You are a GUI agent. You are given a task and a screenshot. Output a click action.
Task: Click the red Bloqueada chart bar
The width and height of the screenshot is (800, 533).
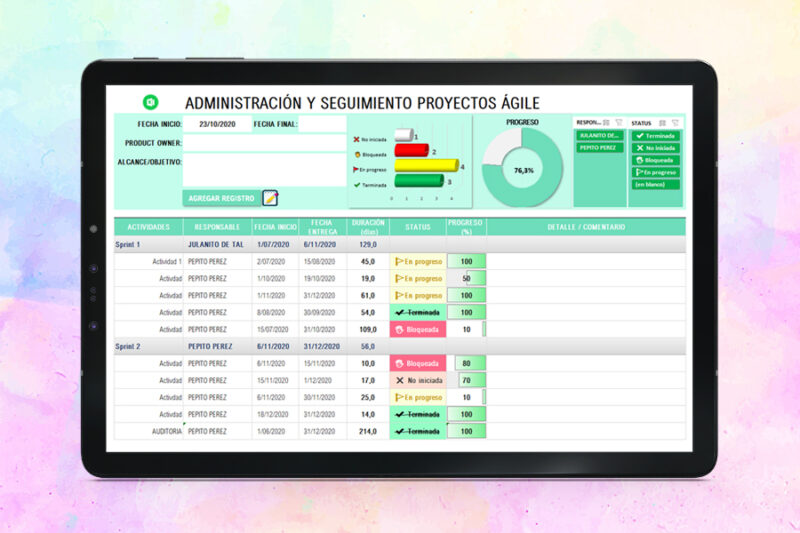(x=412, y=150)
